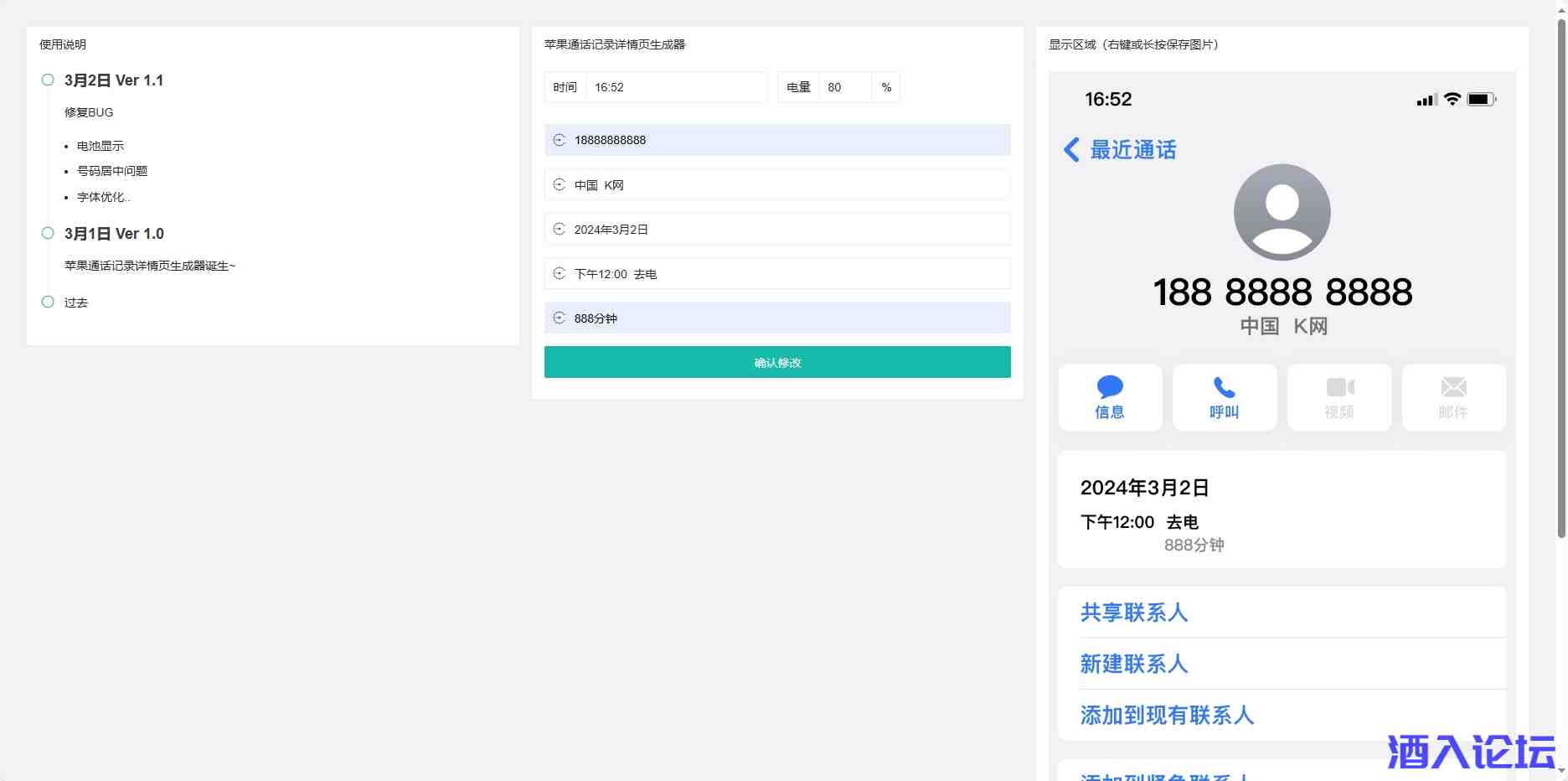The width and height of the screenshot is (1568, 781).
Task: Click the 电量 field showing 80
Action: 844,87
